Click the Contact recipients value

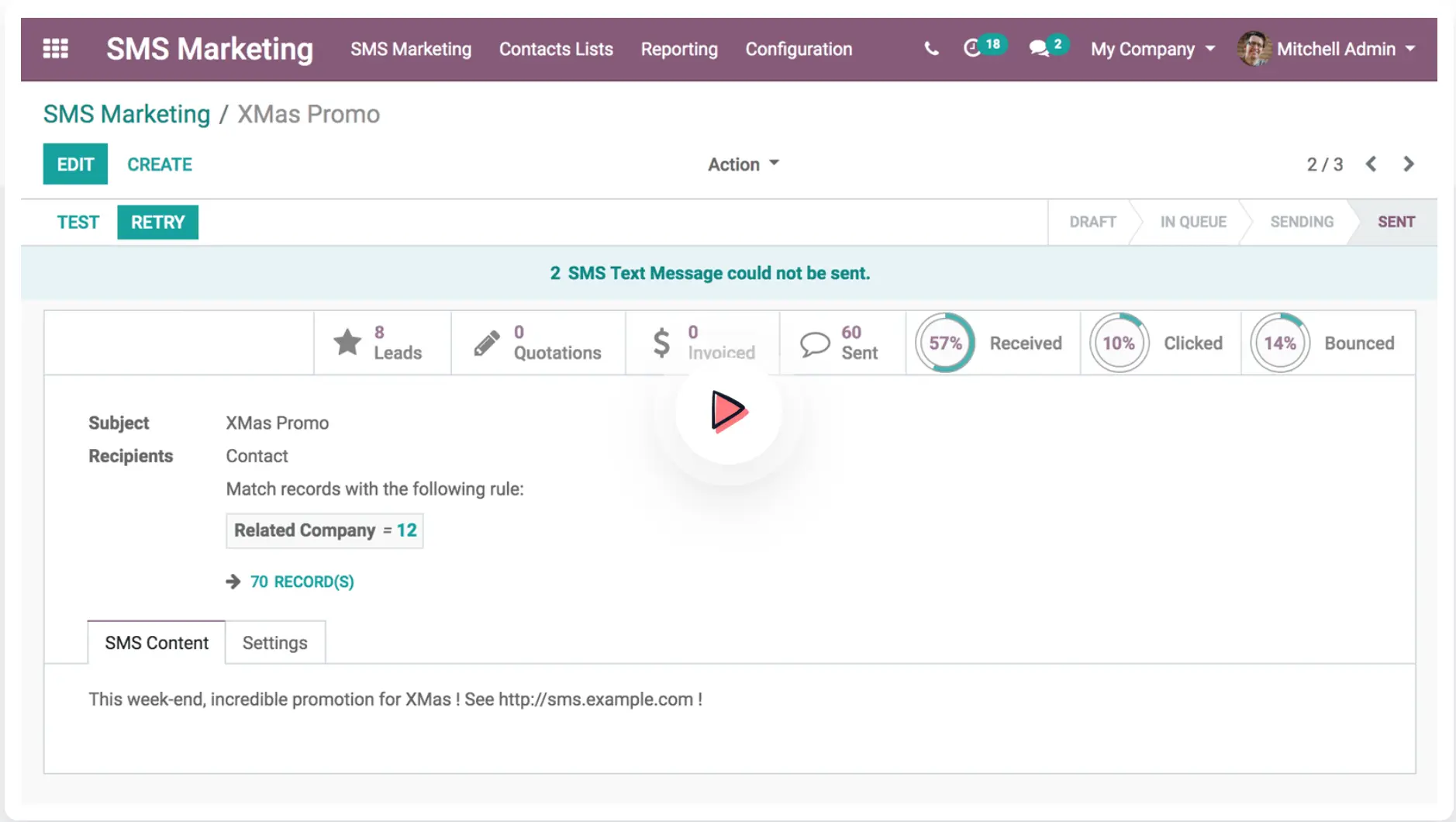point(257,456)
